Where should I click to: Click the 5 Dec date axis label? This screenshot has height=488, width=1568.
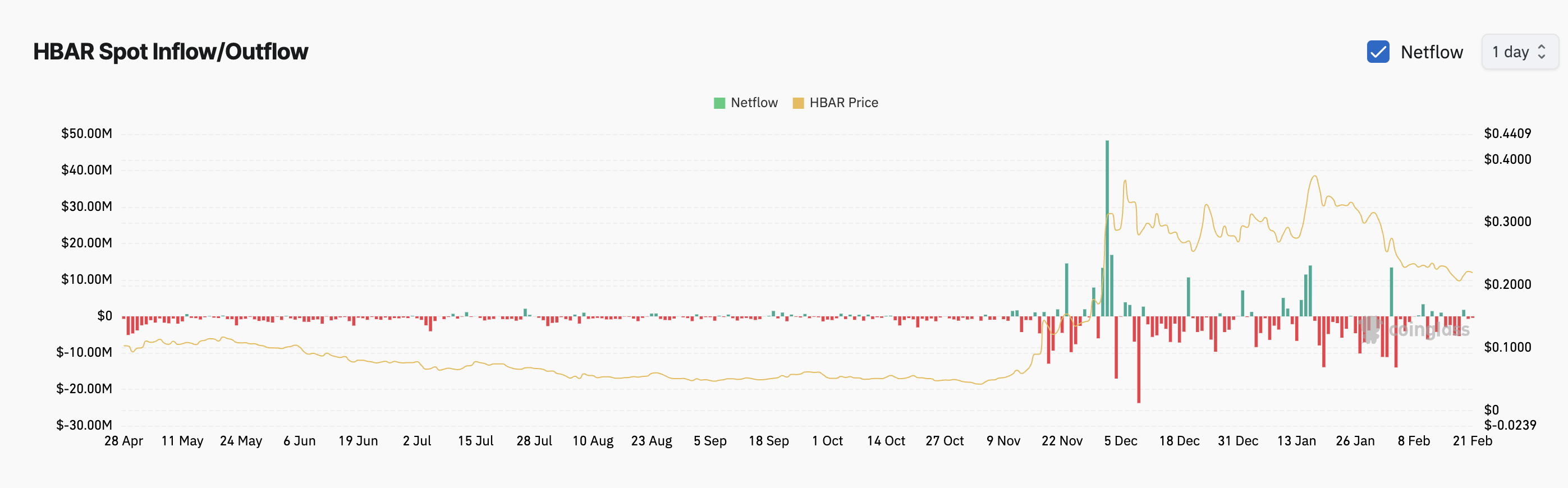1120,440
